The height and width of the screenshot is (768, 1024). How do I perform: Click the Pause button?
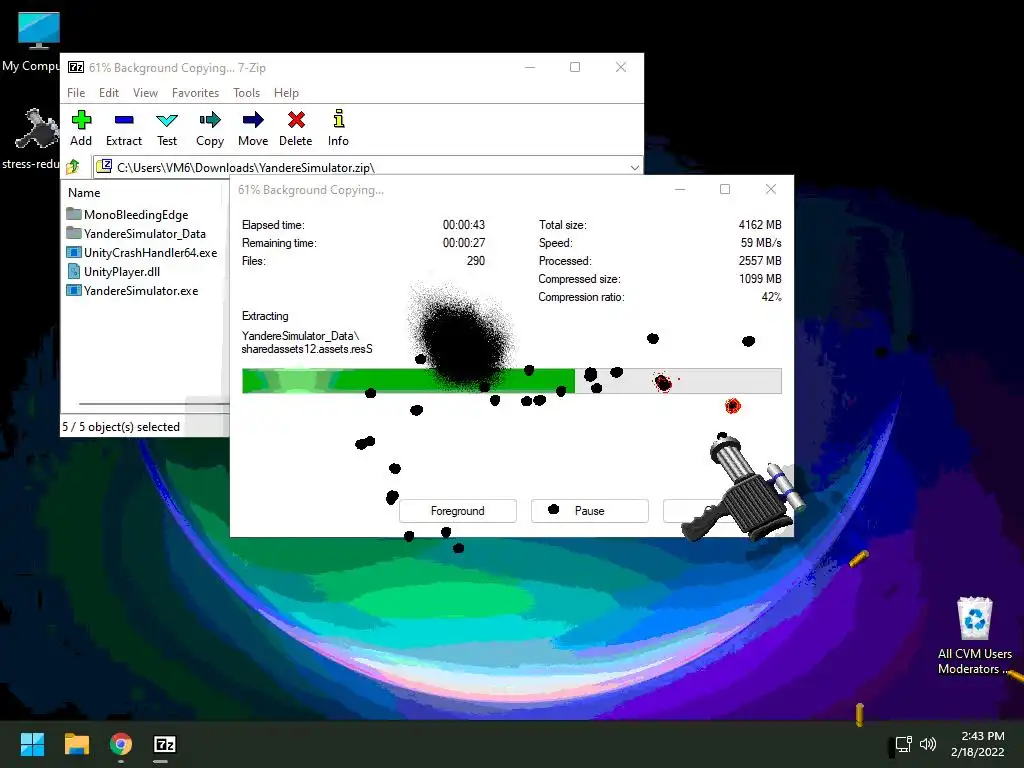pos(590,511)
